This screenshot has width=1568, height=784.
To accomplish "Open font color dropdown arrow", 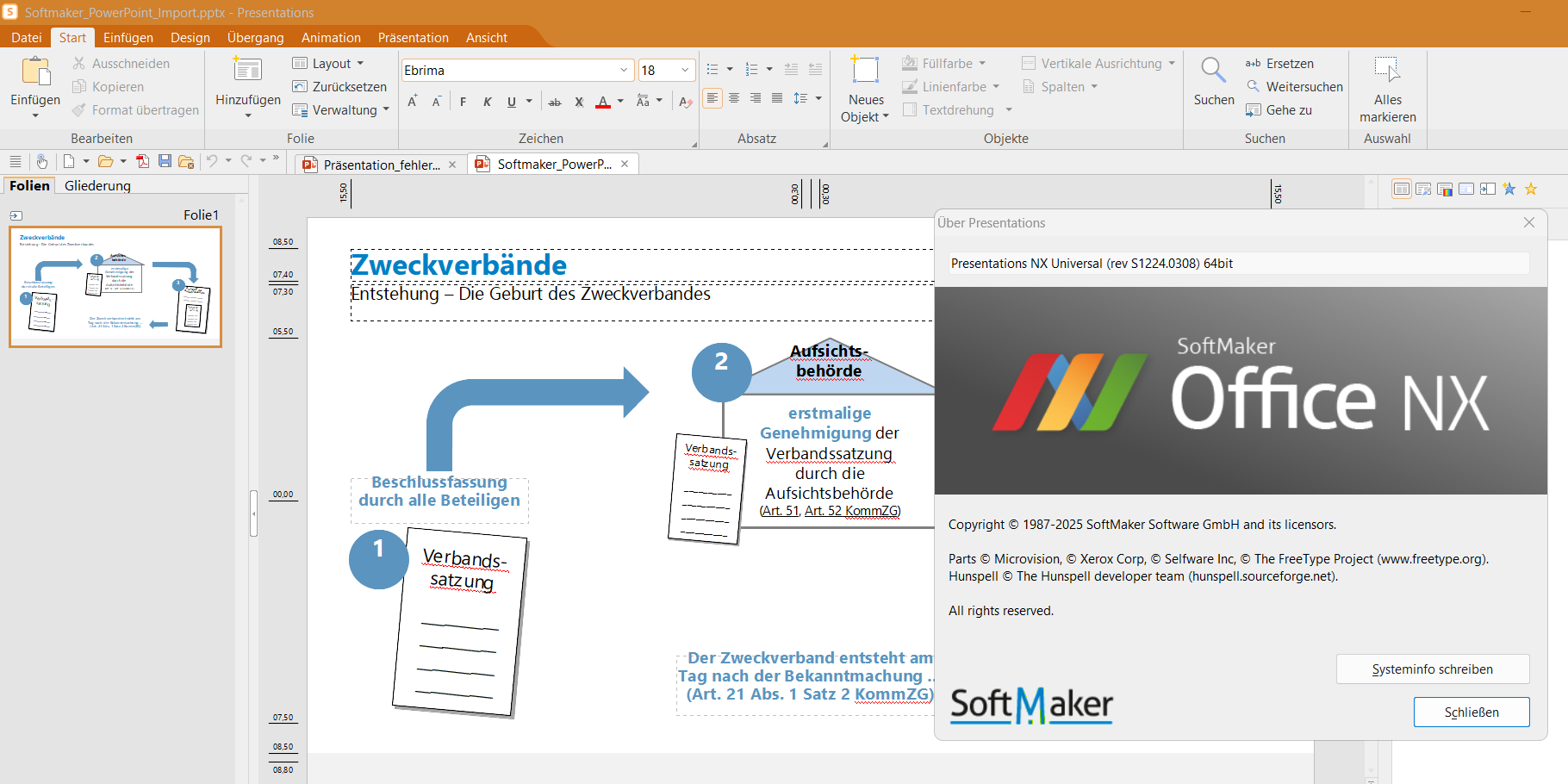I will point(620,102).
